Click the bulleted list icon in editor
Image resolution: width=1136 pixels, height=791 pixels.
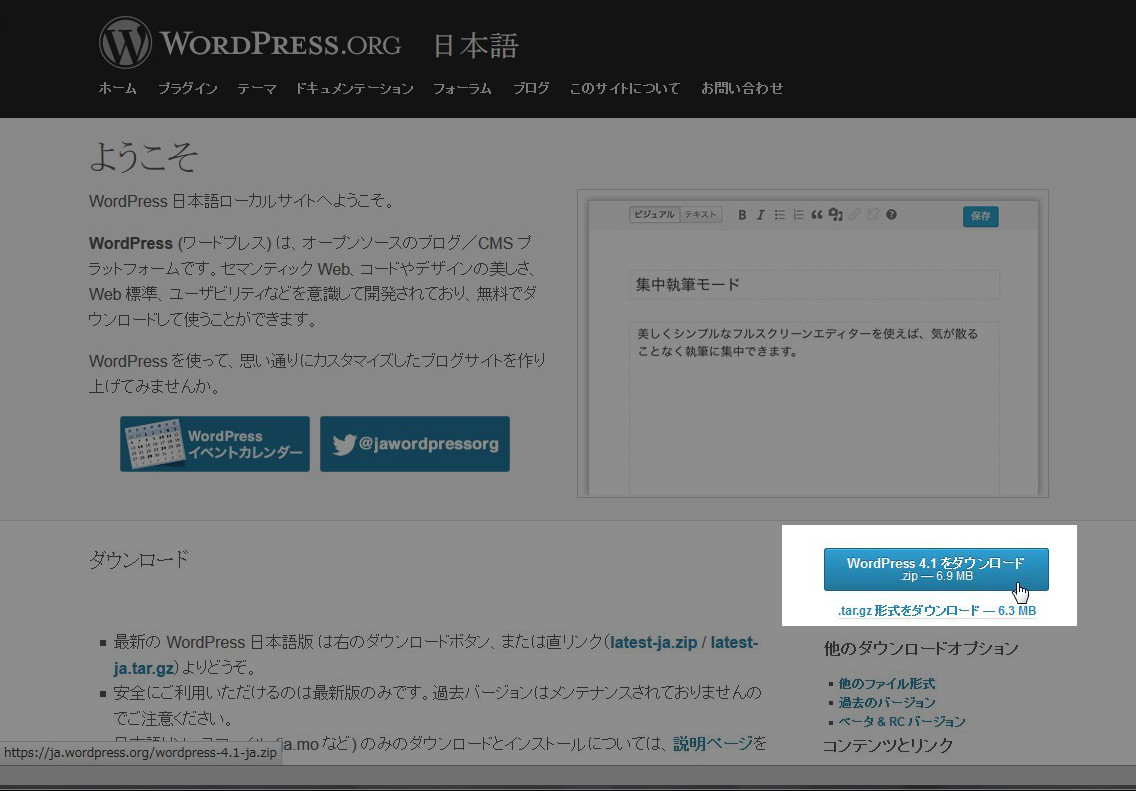pos(780,214)
